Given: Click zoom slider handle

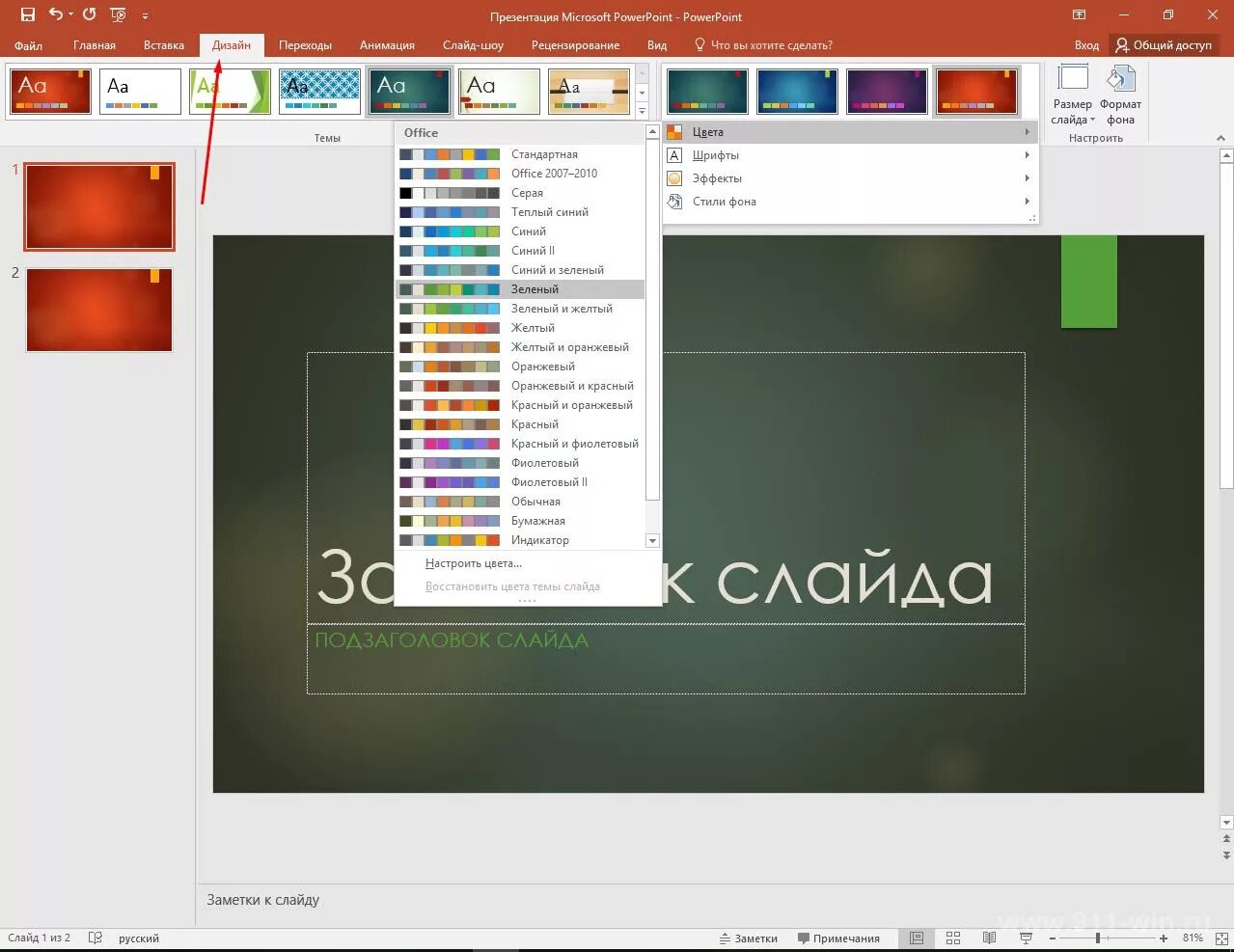Looking at the screenshot, I should point(1098,938).
